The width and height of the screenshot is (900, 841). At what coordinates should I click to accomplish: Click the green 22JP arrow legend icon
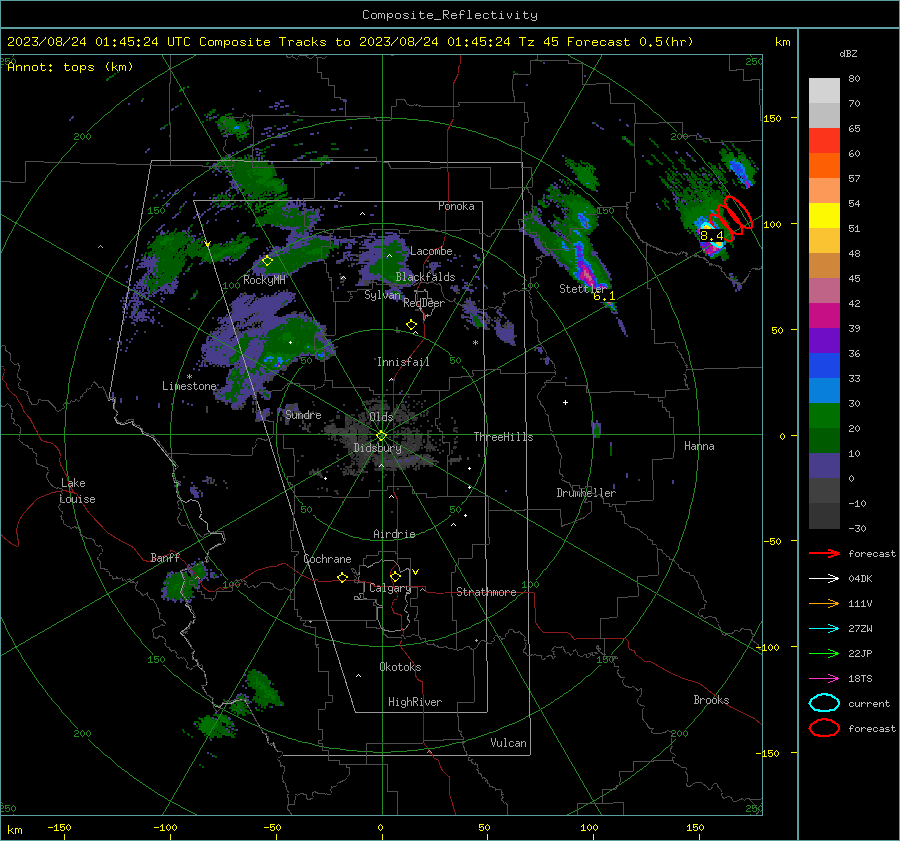point(824,653)
